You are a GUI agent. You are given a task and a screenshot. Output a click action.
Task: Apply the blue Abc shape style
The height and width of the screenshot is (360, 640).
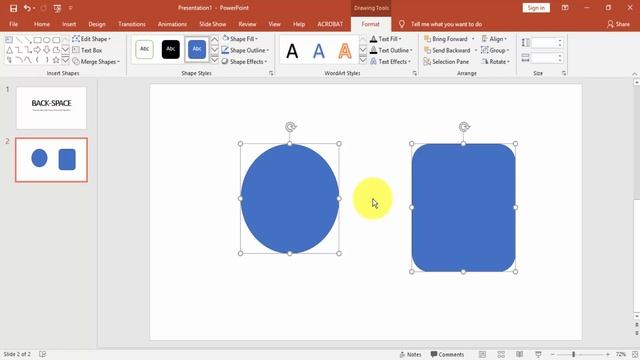pyautogui.click(x=197, y=49)
